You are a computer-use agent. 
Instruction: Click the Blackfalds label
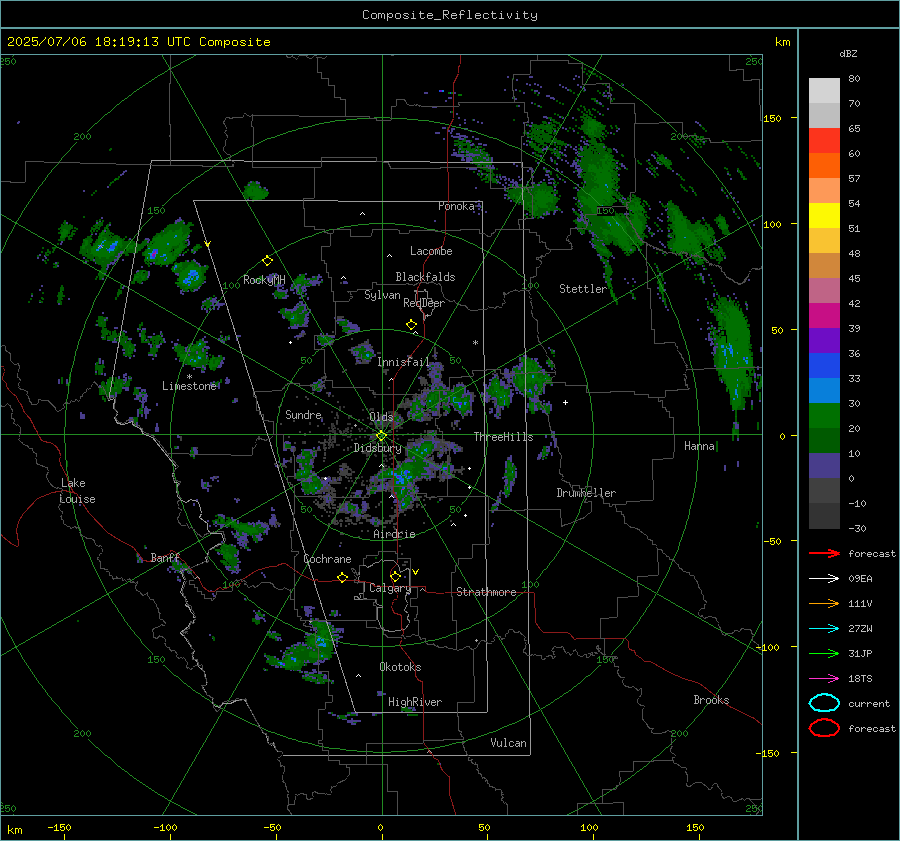click(x=425, y=277)
